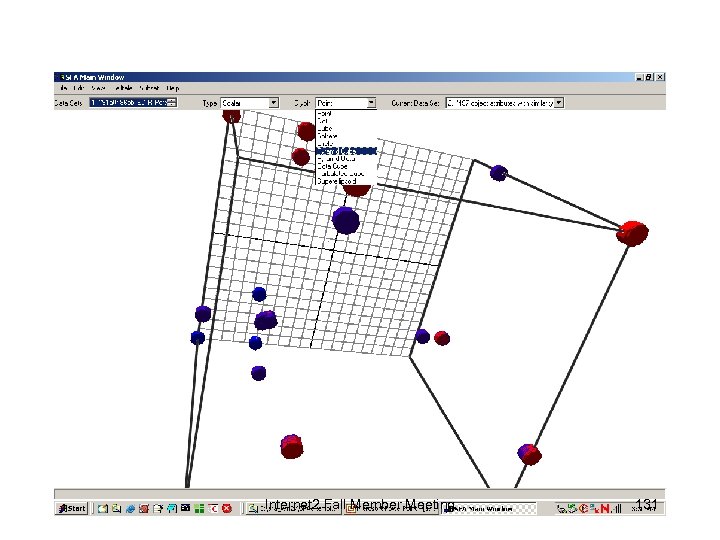This screenshot has width=720, height=540.
Task: Click the green squares quick launch icon
Action: pyautogui.click(x=199, y=508)
